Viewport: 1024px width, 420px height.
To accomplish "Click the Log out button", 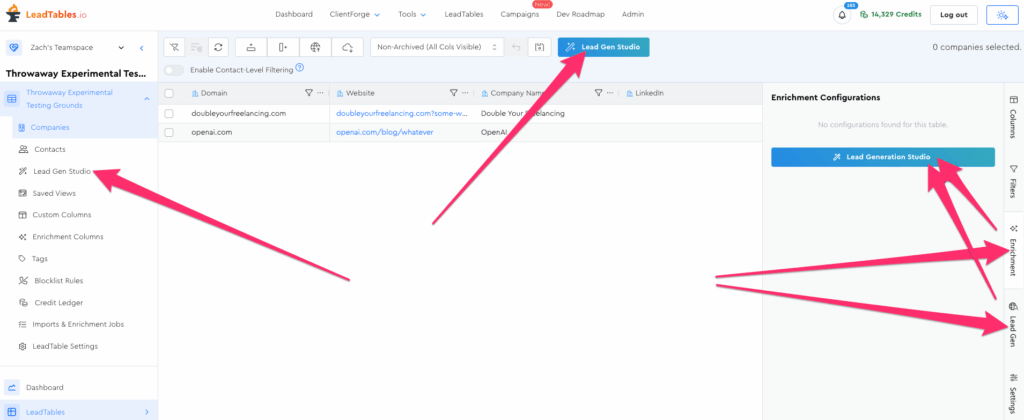I will click(x=952, y=15).
